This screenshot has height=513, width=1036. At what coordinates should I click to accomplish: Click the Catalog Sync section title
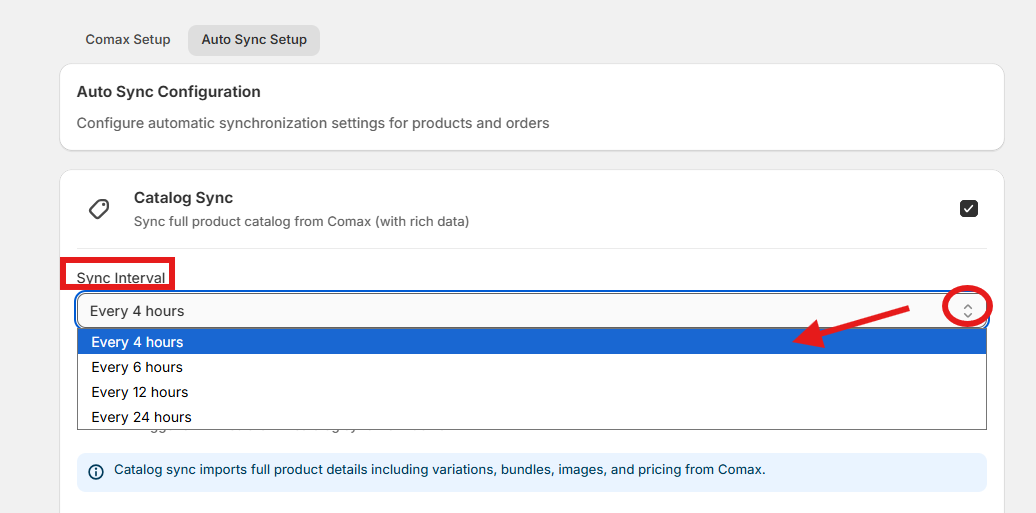[x=183, y=198]
